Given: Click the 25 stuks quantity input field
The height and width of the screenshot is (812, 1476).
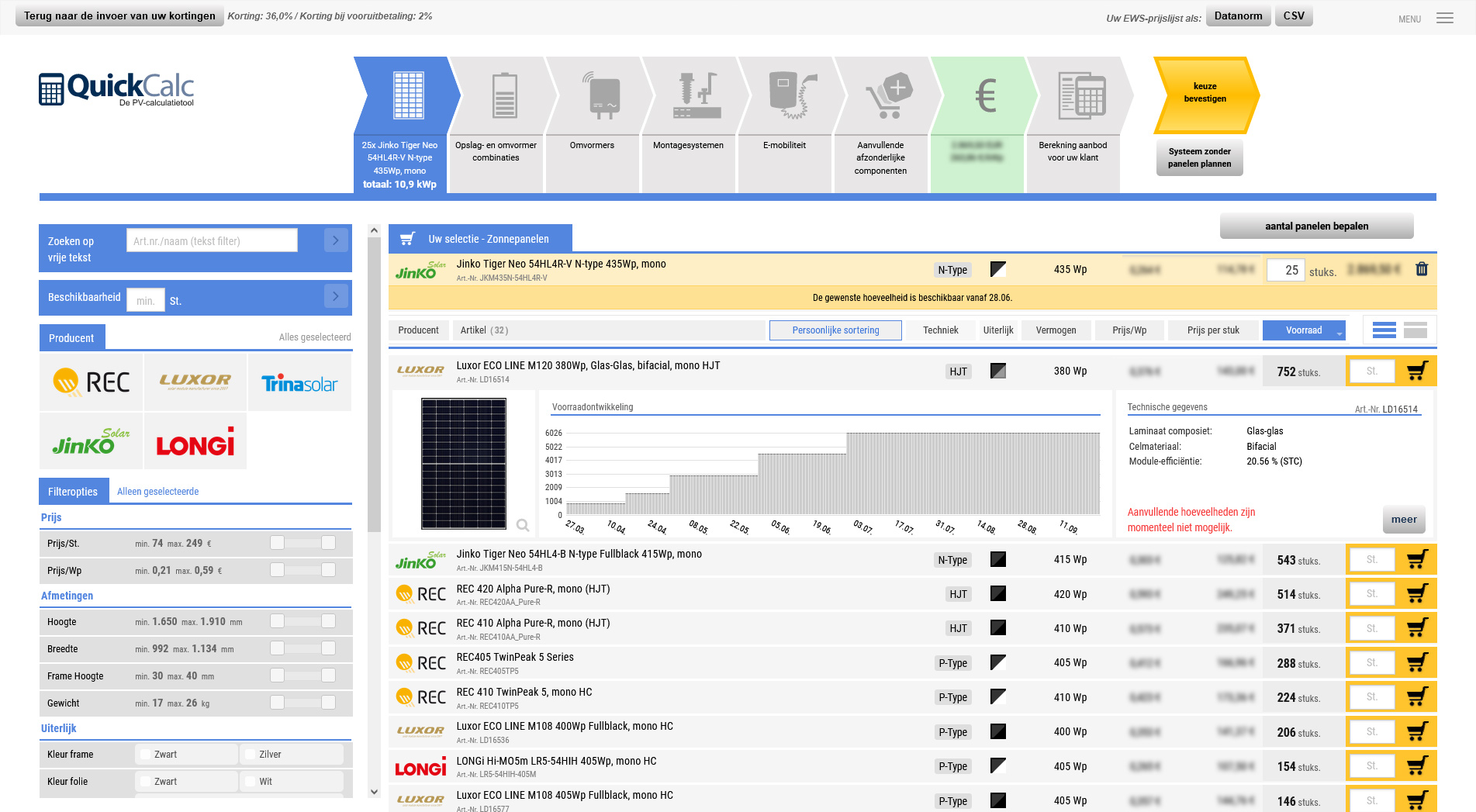Looking at the screenshot, I should (x=1285, y=269).
